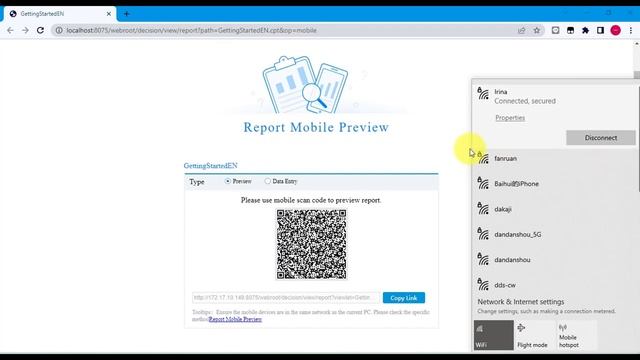The width and height of the screenshot is (640, 360).
Task: Close the GettingStartedEN tab
Action: tap(109, 14)
